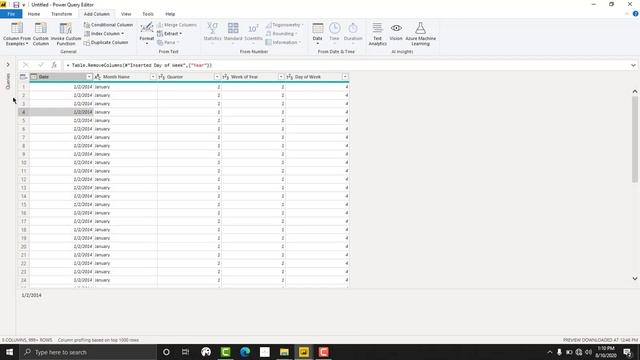The width and height of the screenshot is (640, 360).
Task: Open the Date column options
Action: click(x=318, y=33)
